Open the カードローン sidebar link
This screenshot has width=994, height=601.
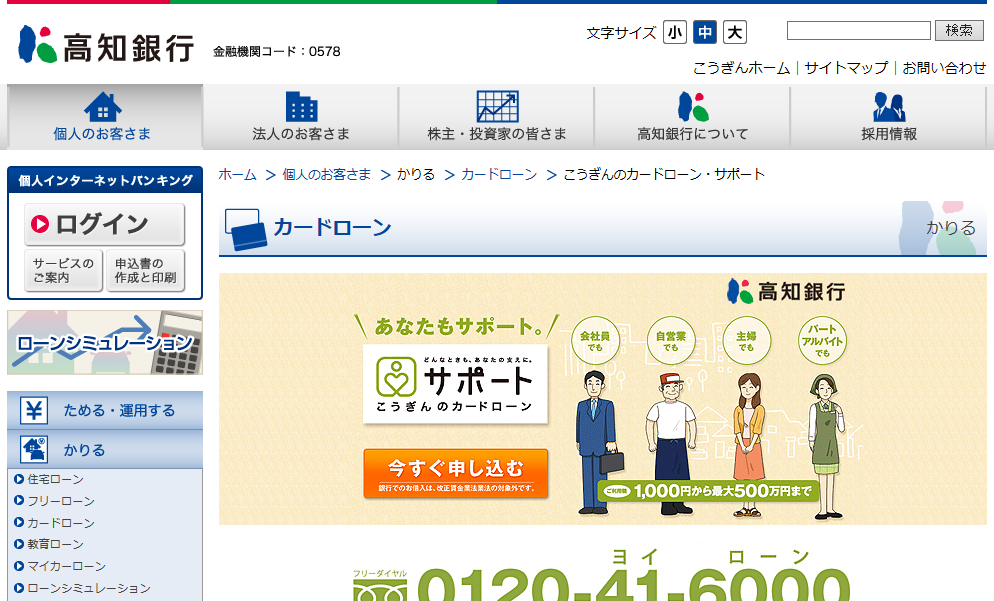click(61, 522)
